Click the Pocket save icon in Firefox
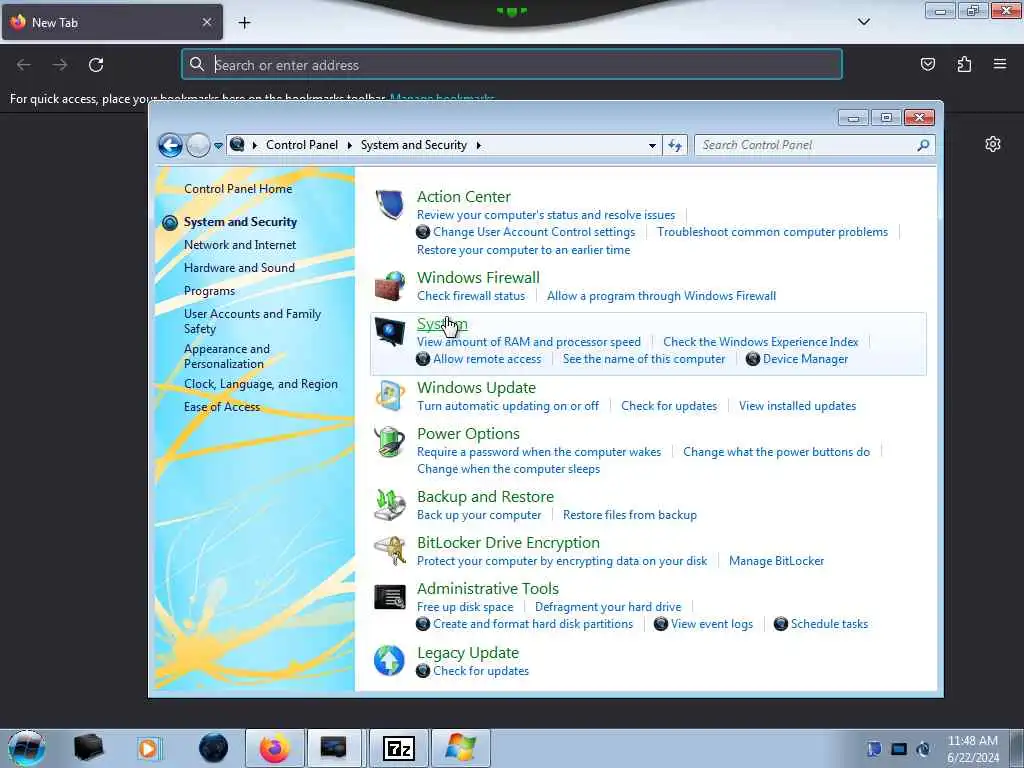The height and width of the screenshot is (768, 1024). point(927,64)
